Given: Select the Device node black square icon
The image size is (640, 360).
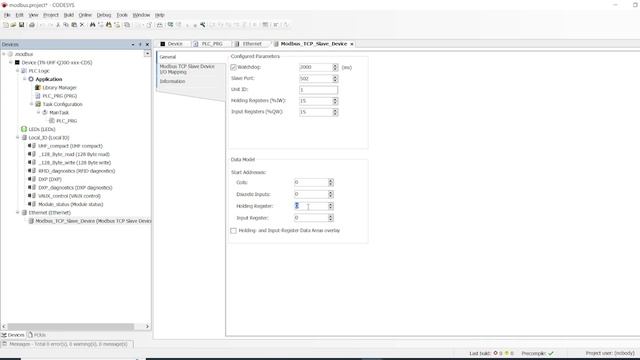Looking at the screenshot, I should tap(17, 62).
